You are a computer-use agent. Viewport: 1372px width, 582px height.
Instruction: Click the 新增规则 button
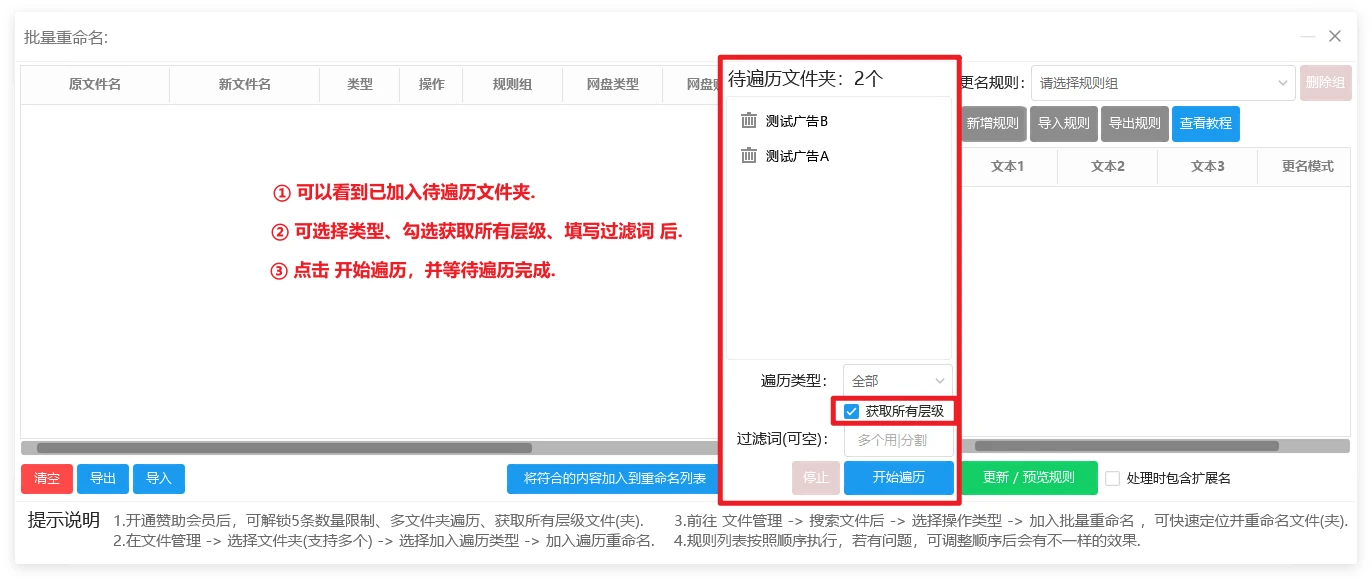click(x=992, y=124)
